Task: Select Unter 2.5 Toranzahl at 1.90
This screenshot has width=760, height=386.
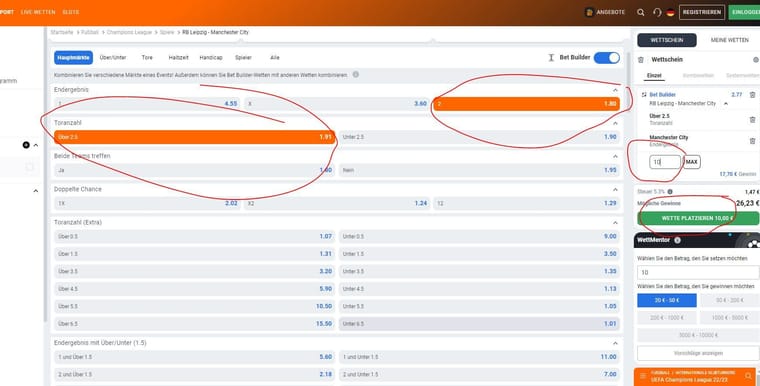Action: pyautogui.click(x=479, y=137)
